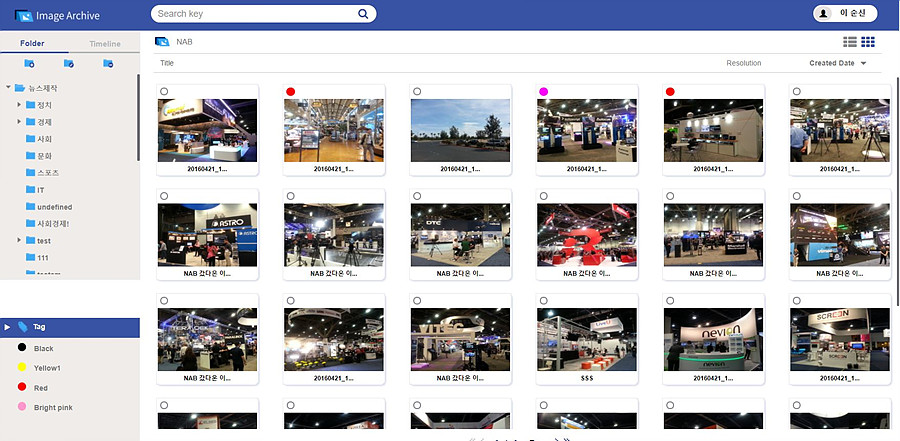Filter by the Bright pink tag
The width and height of the screenshot is (900, 441).
coord(53,408)
